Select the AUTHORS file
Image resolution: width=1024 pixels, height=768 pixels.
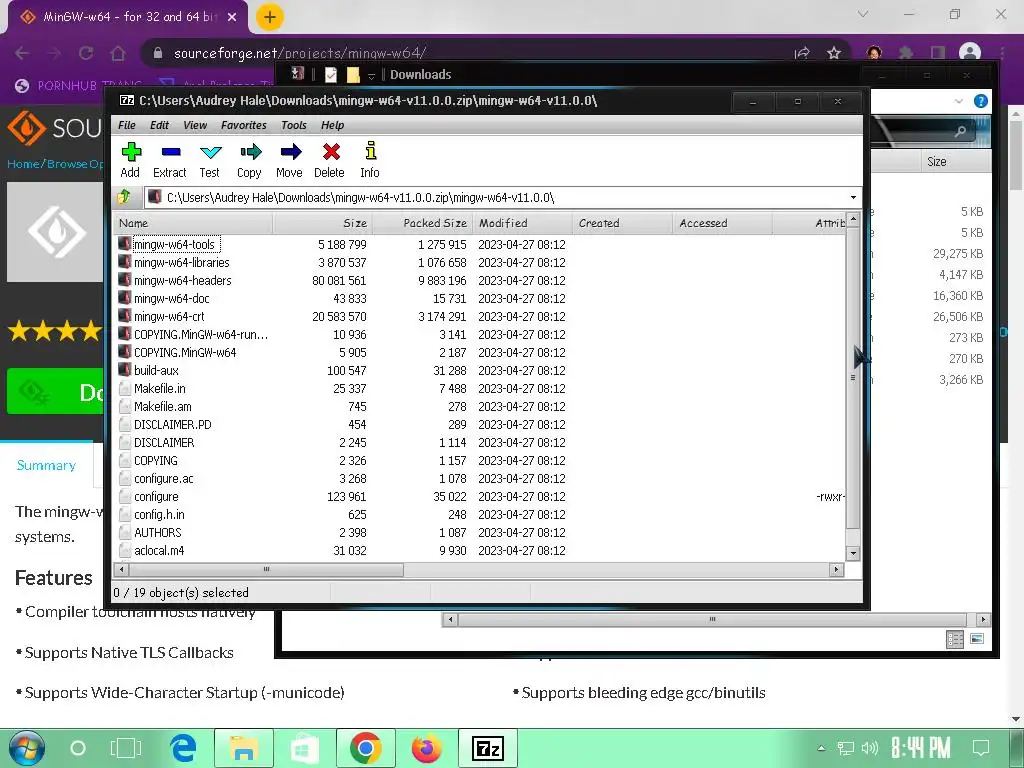tap(157, 533)
